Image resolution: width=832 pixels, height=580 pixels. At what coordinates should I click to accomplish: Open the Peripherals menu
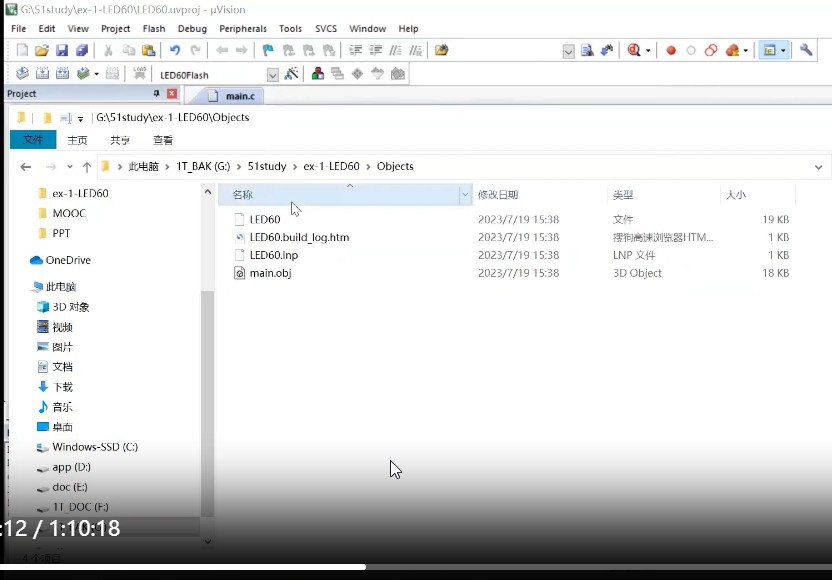click(243, 29)
